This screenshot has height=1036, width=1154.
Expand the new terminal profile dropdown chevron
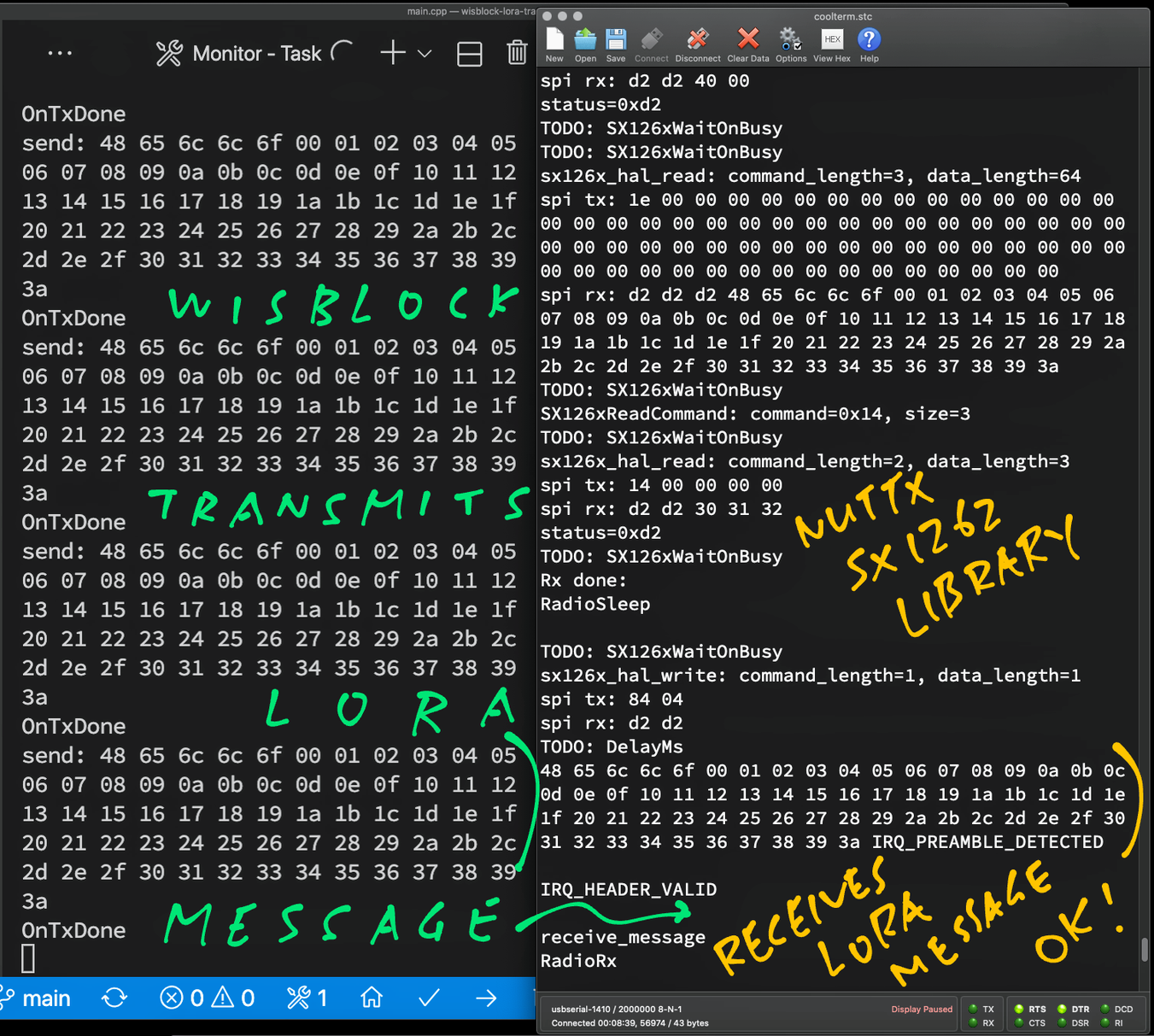(x=425, y=54)
